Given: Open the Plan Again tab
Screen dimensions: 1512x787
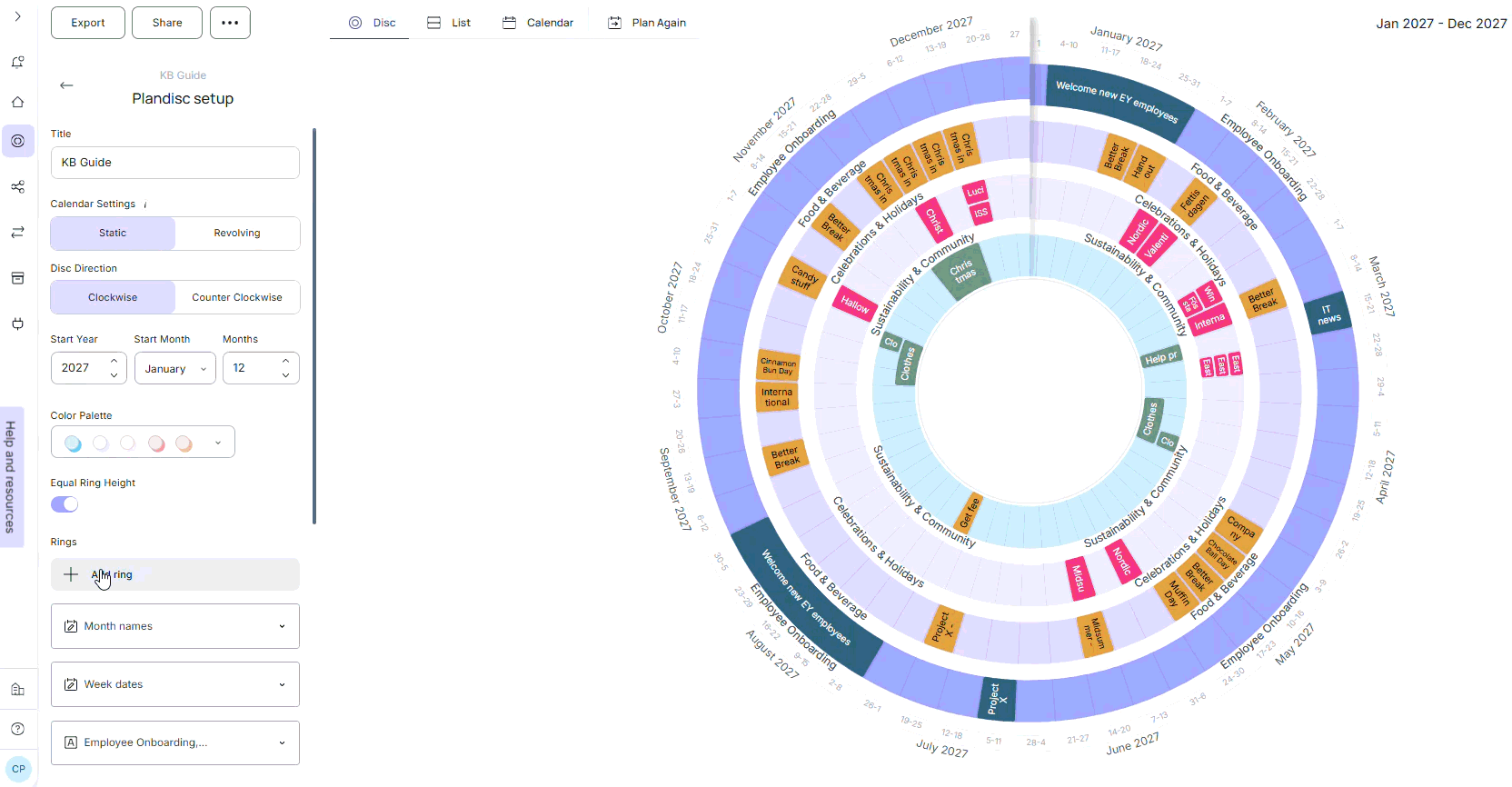Looking at the screenshot, I should click(x=647, y=23).
